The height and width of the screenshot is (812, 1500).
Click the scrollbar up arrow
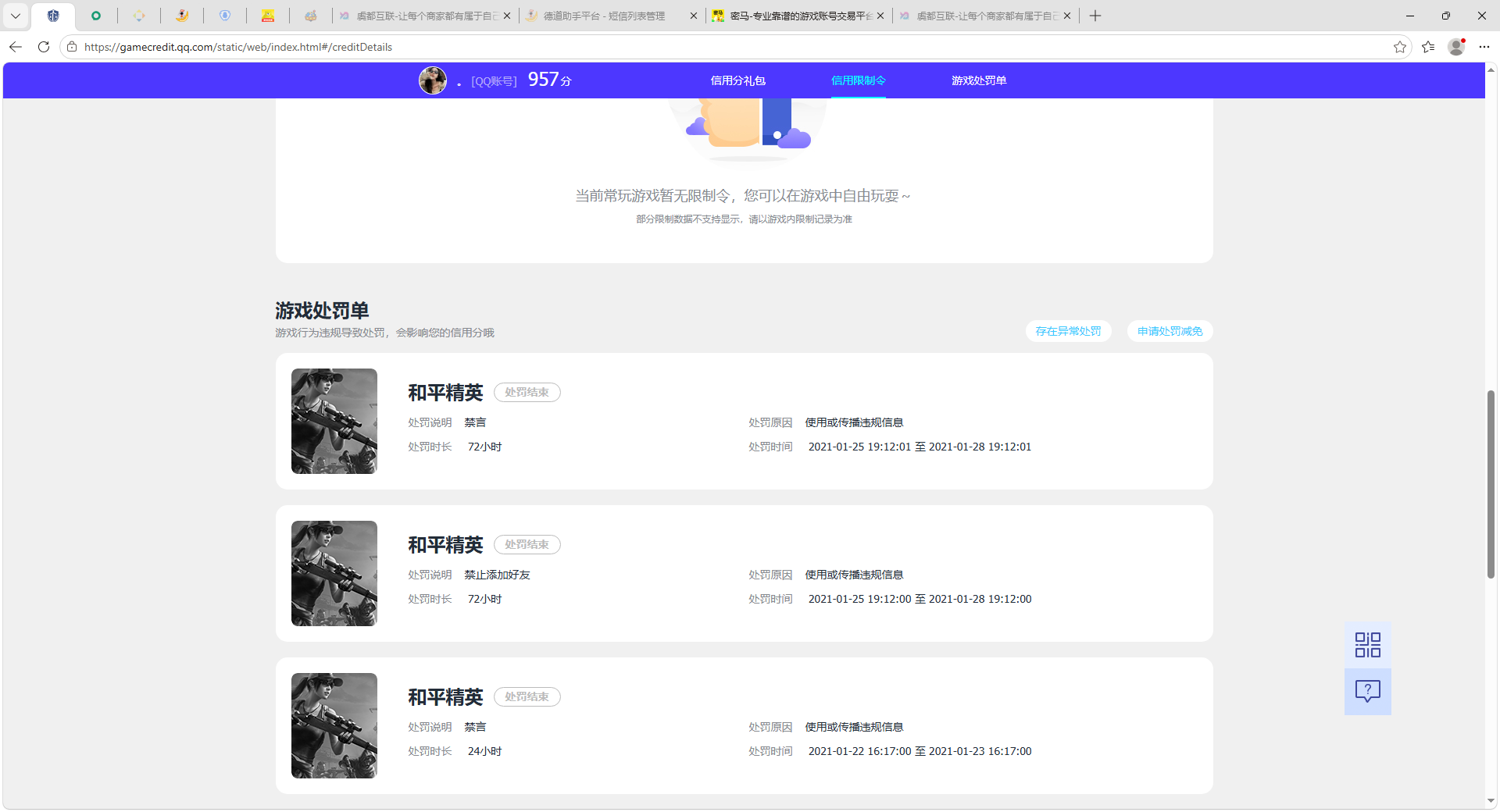[1491, 69]
